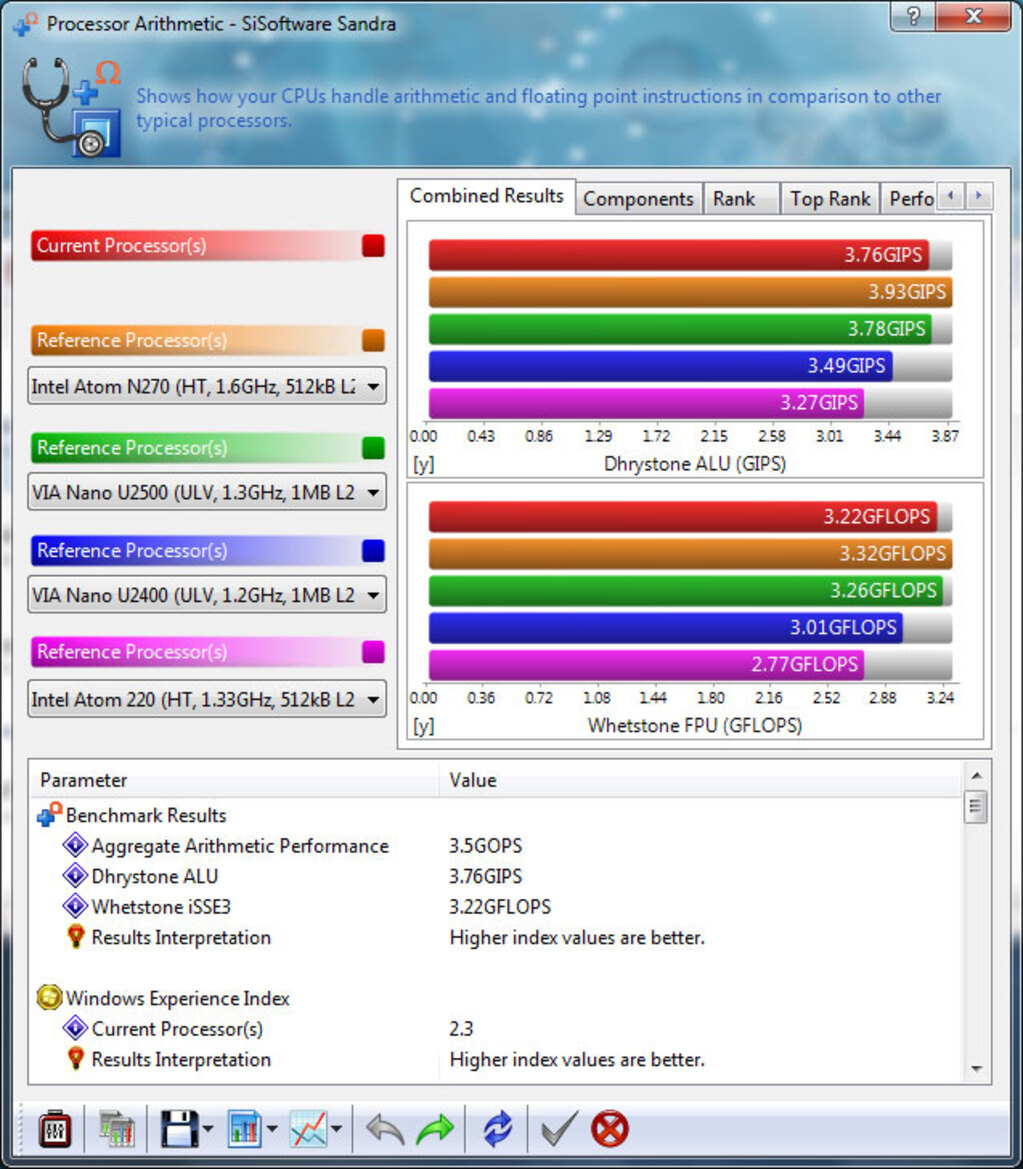Click the green forward arrow icon
Image resolution: width=1023 pixels, height=1169 pixels.
pyautogui.click(x=435, y=1129)
